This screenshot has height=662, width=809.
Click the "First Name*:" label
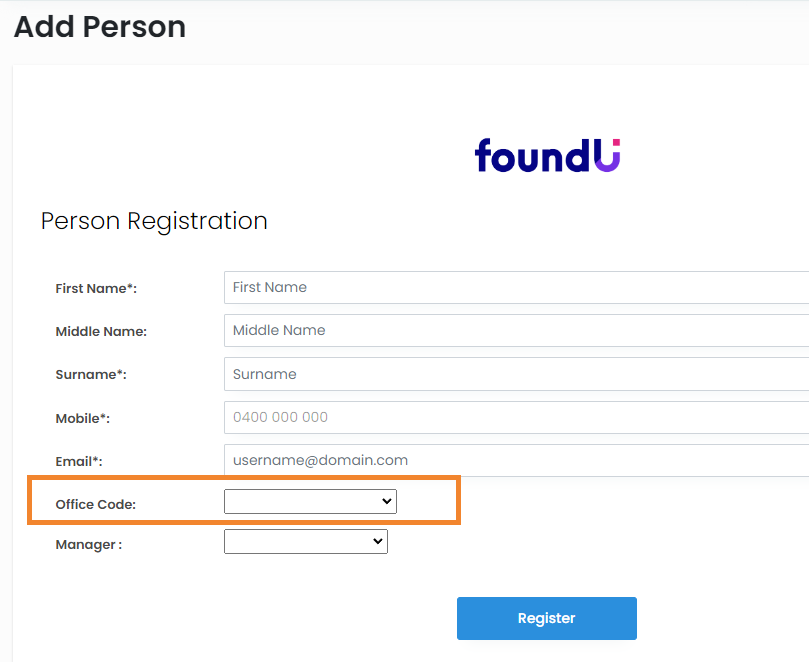point(96,289)
